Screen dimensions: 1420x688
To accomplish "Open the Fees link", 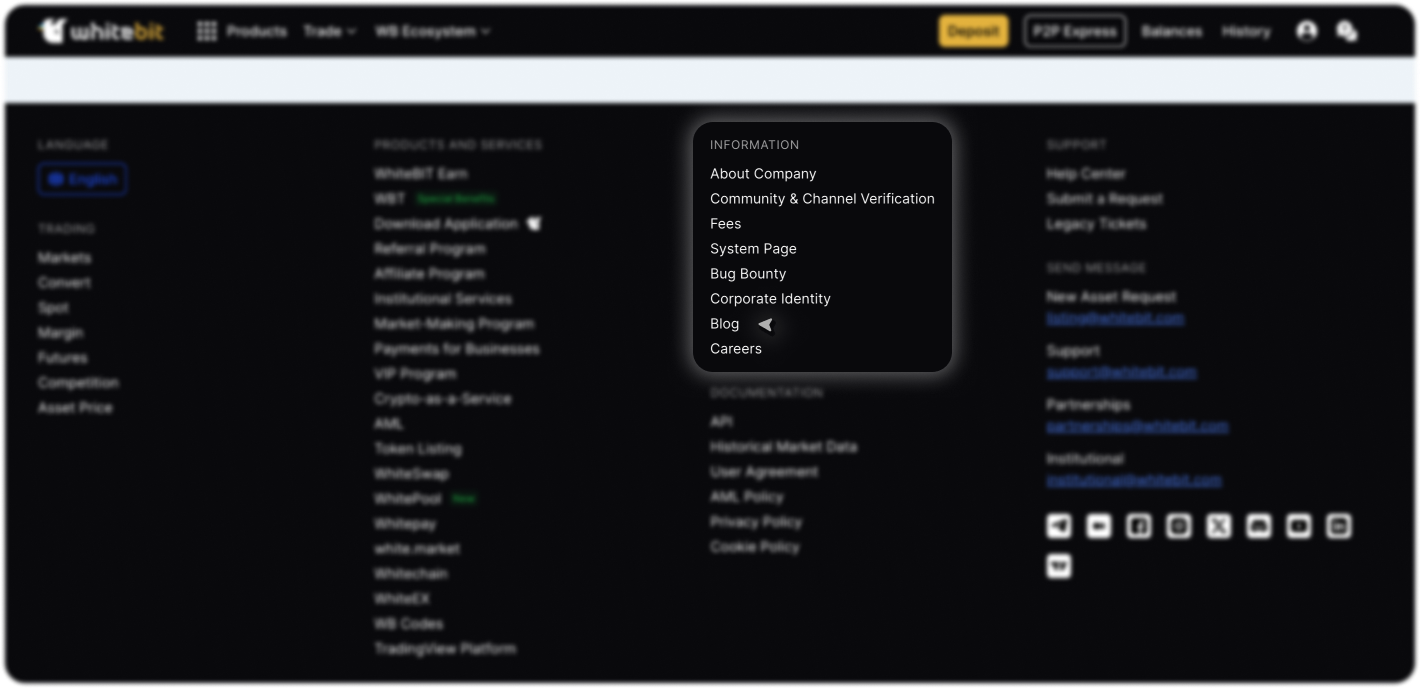I will [726, 224].
